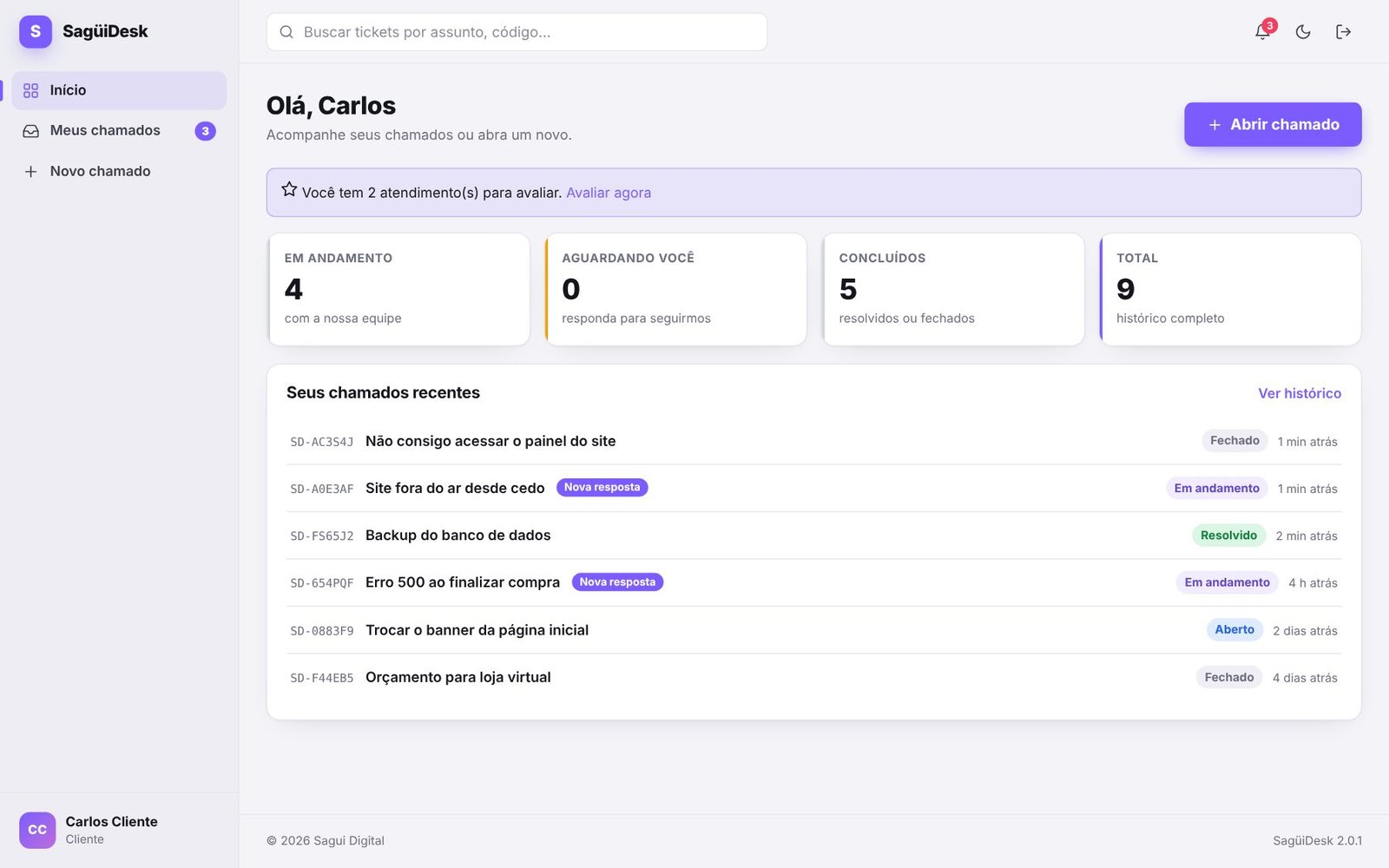Click the Abrir chamado button

1273,124
